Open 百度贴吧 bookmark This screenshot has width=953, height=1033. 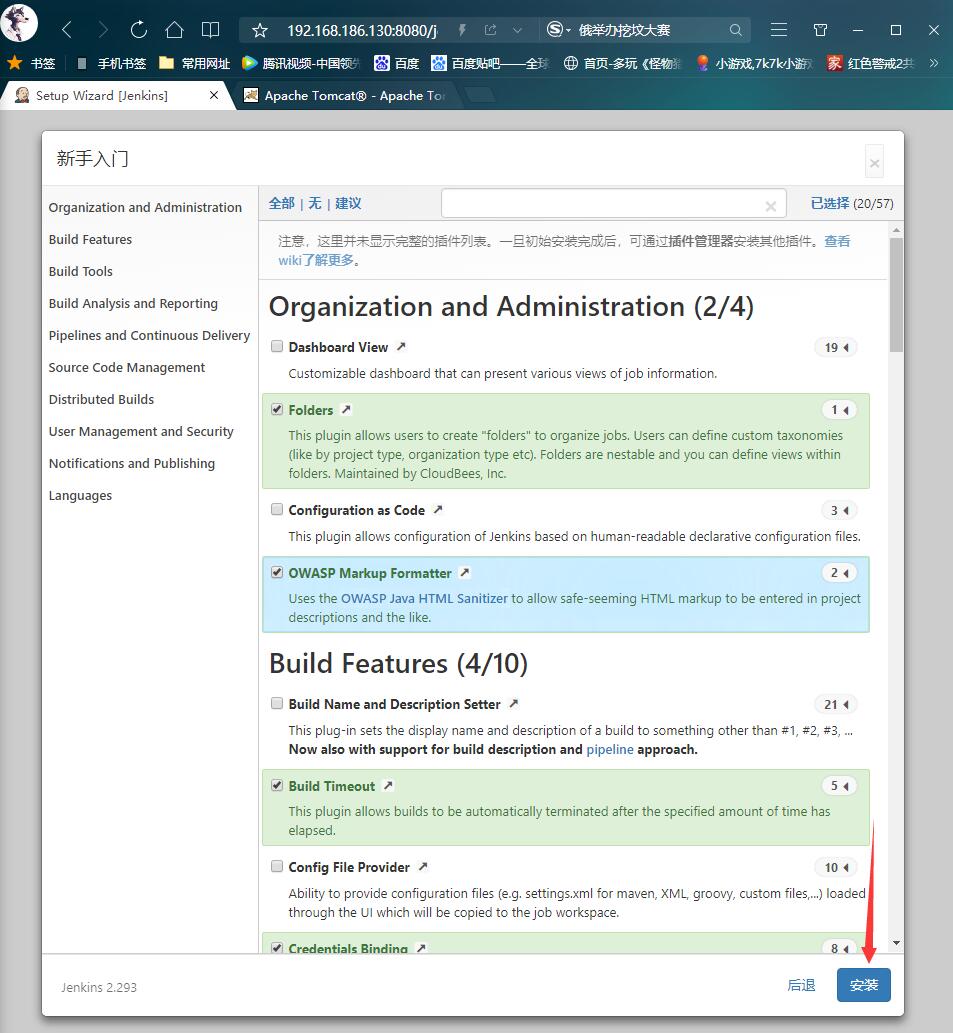point(489,63)
